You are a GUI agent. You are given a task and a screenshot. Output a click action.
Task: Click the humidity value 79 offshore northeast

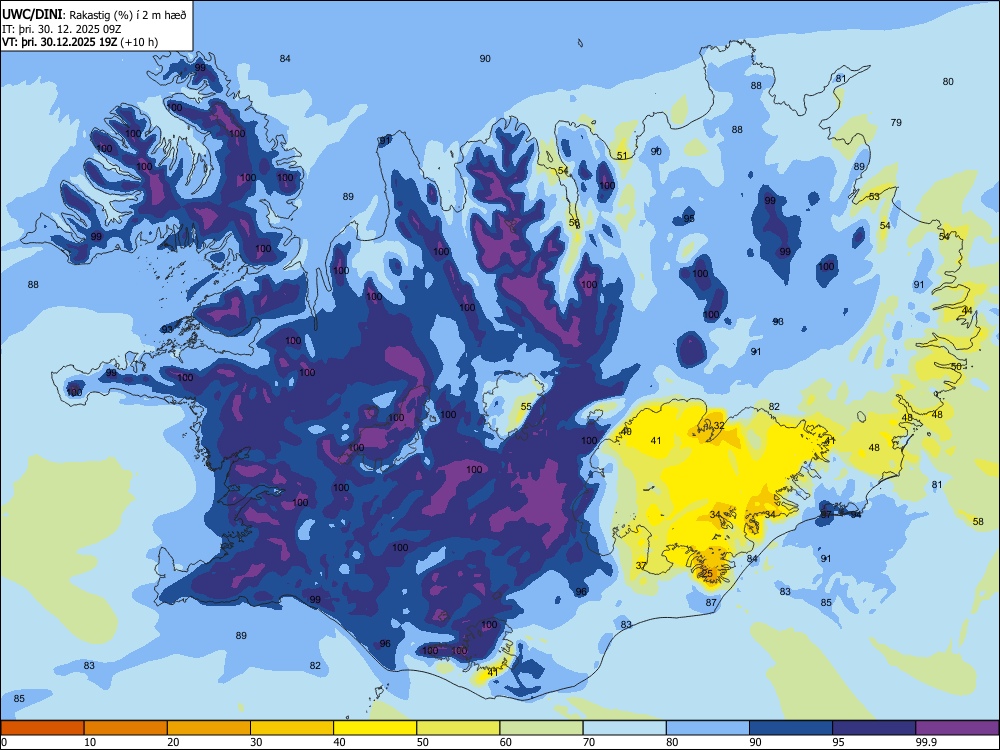pyautogui.click(x=896, y=122)
